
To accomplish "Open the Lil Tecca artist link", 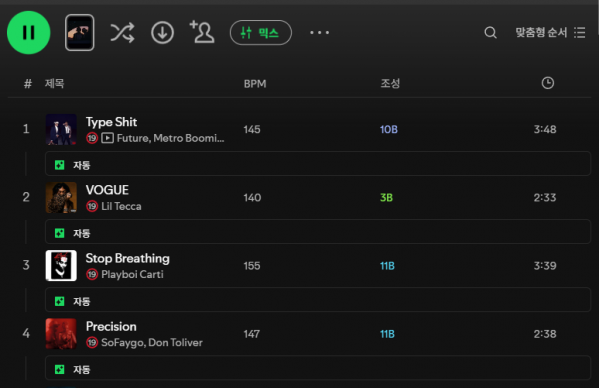I will 121,206.
